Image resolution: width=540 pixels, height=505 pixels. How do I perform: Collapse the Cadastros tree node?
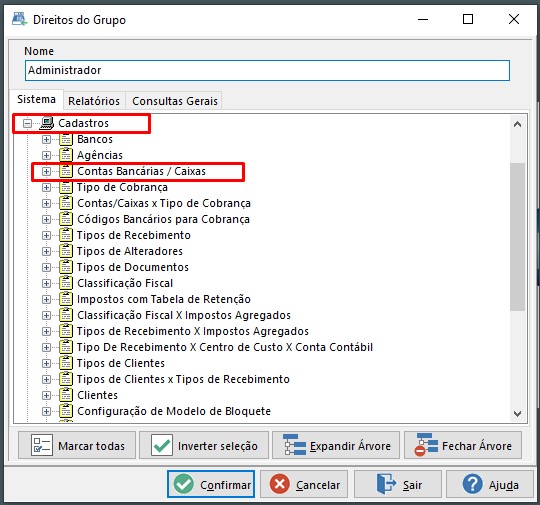click(28, 123)
